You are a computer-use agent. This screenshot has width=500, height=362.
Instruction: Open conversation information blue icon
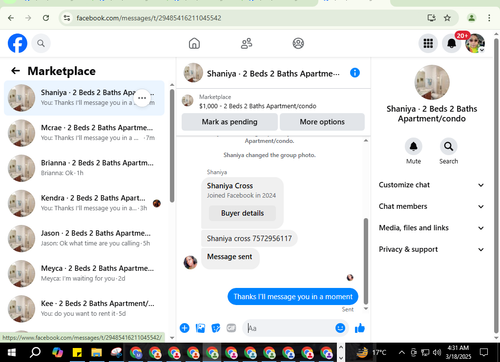(355, 73)
